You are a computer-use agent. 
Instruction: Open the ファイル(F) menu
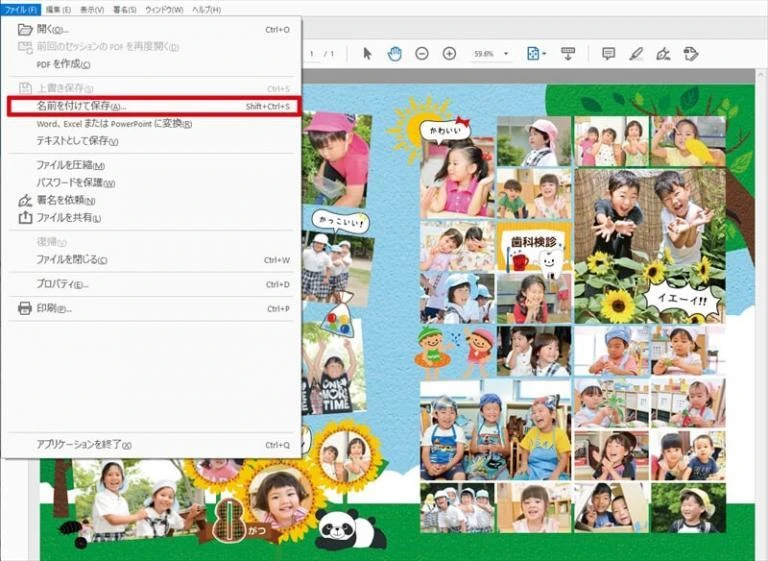[x=21, y=9]
